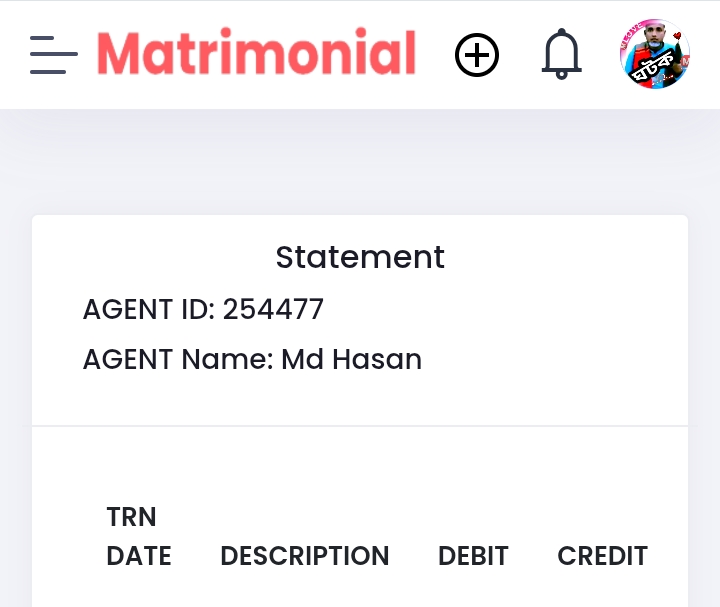Viewport: 720px width, 607px height.
Task: Click the DEBIT column header
Action: pos(473,556)
